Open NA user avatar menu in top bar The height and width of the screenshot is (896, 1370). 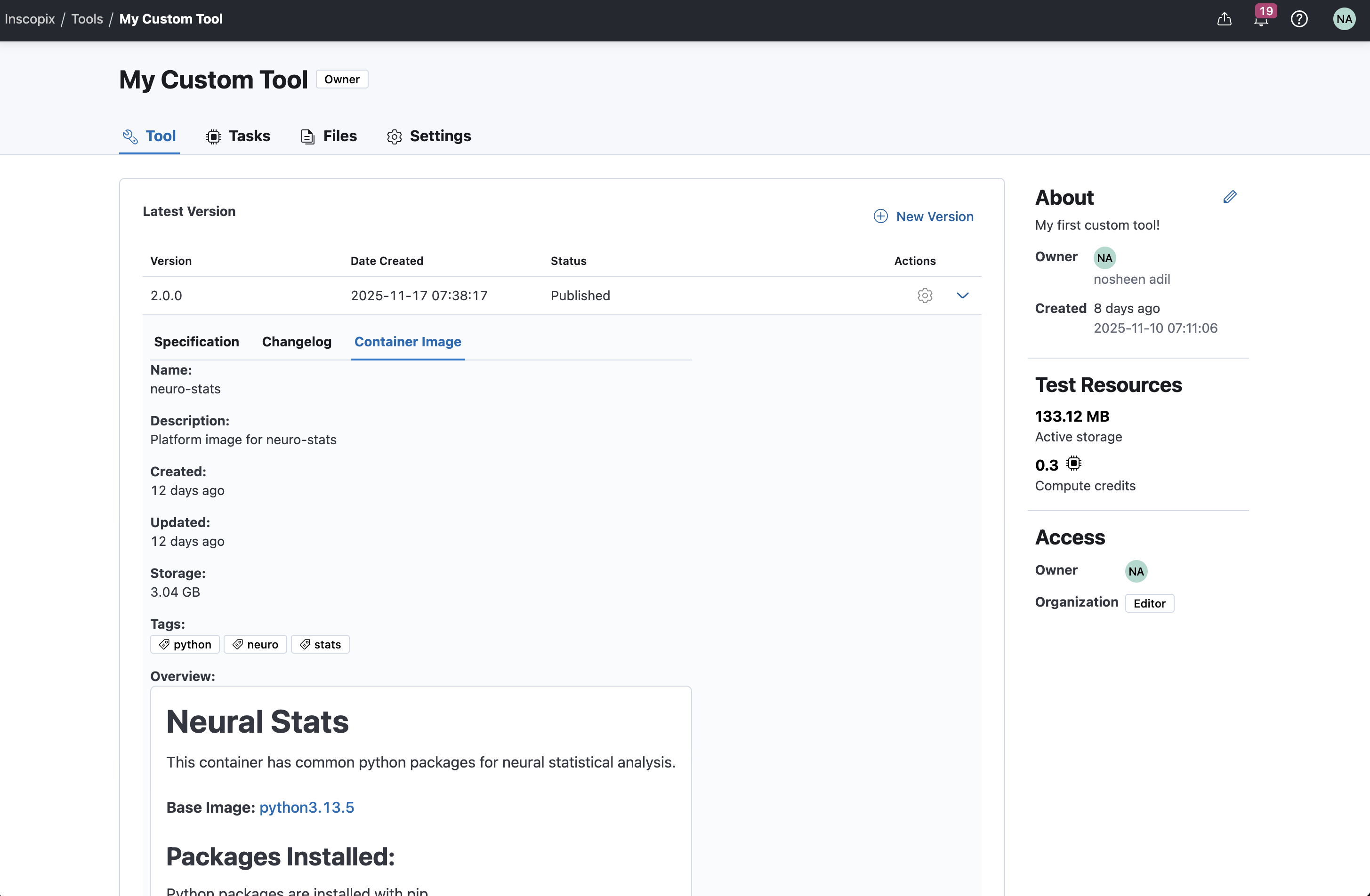(x=1344, y=19)
